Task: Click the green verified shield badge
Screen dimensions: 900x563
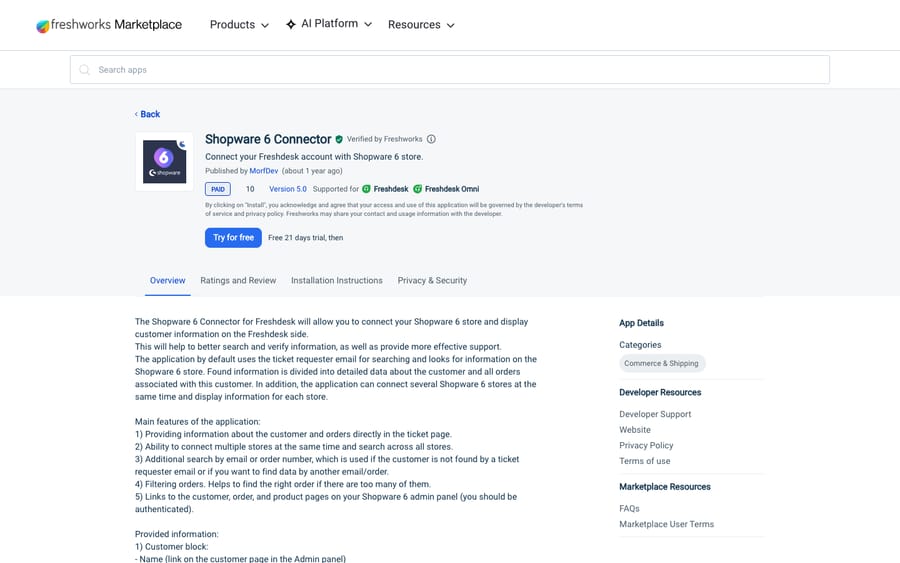Action: coord(339,139)
